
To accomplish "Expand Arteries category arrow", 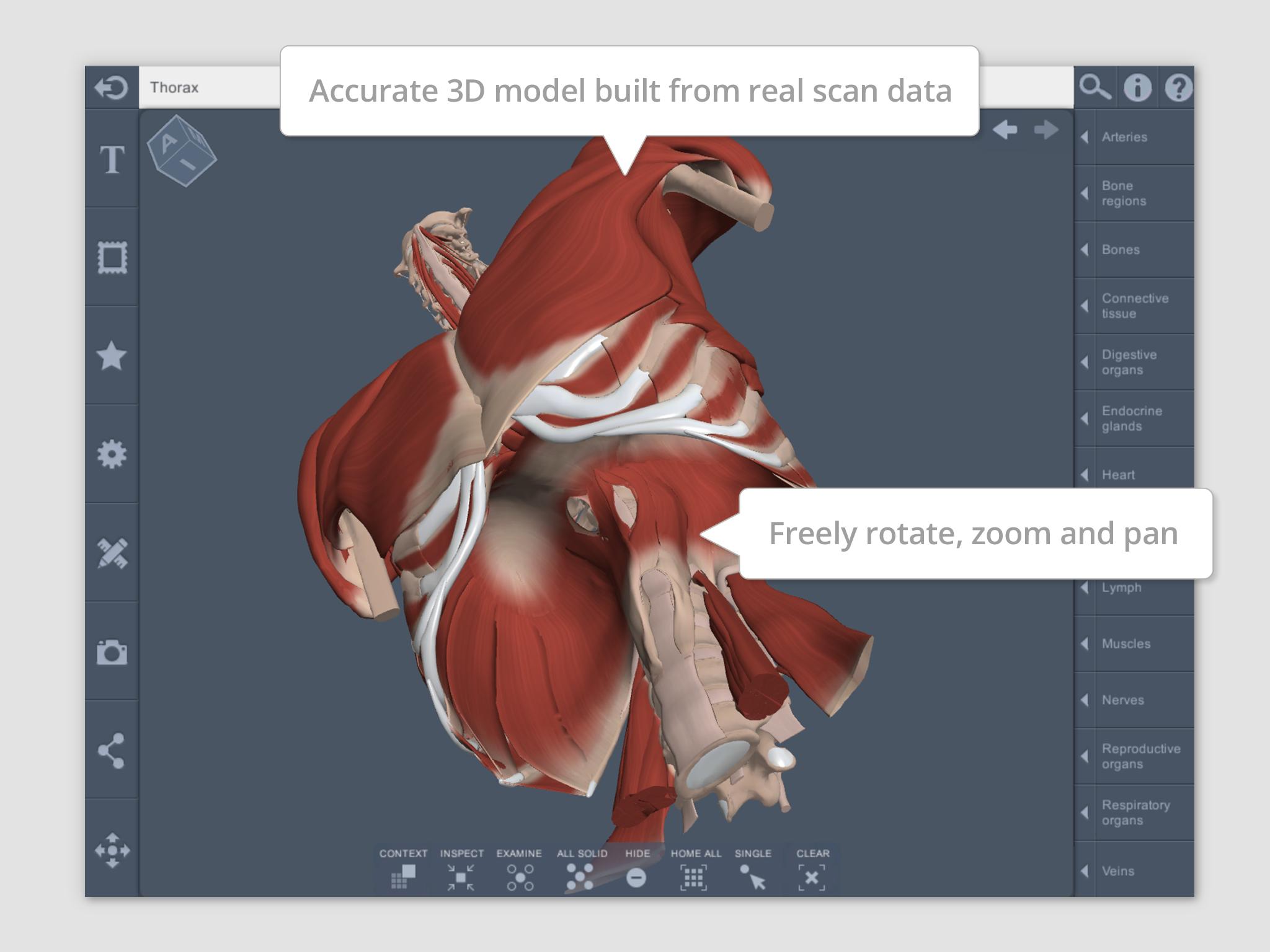I will [x=1085, y=137].
